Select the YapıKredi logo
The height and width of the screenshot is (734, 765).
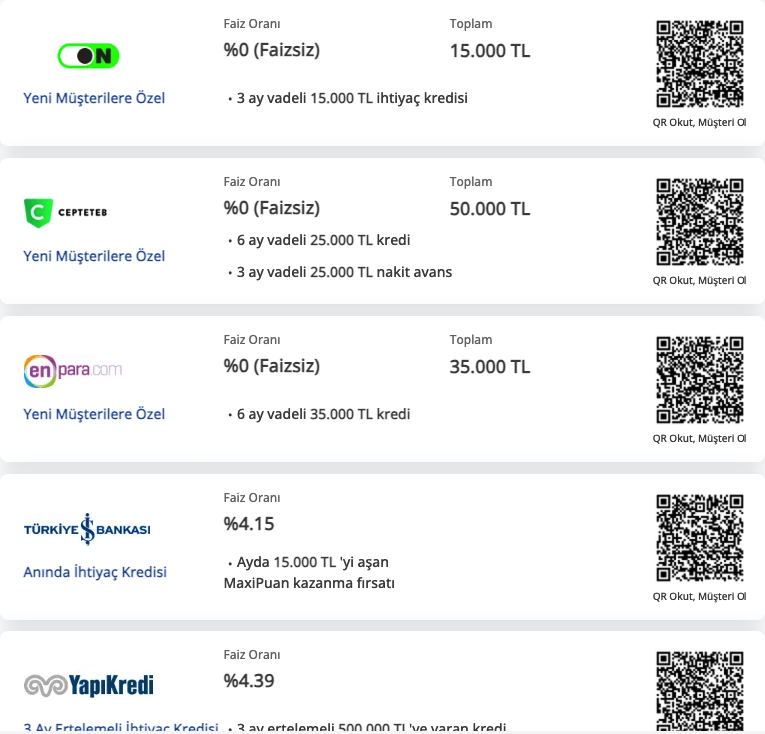tap(88, 685)
